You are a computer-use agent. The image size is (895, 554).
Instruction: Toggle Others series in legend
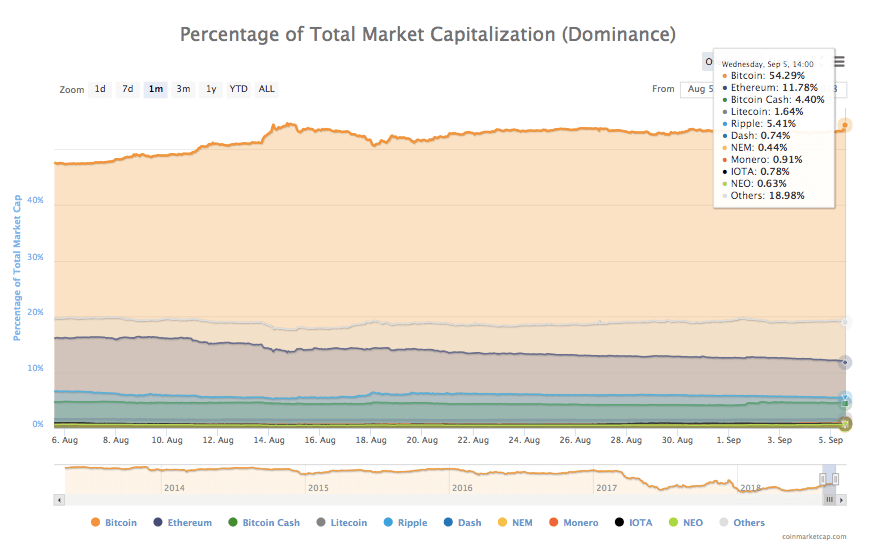[x=742, y=523]
